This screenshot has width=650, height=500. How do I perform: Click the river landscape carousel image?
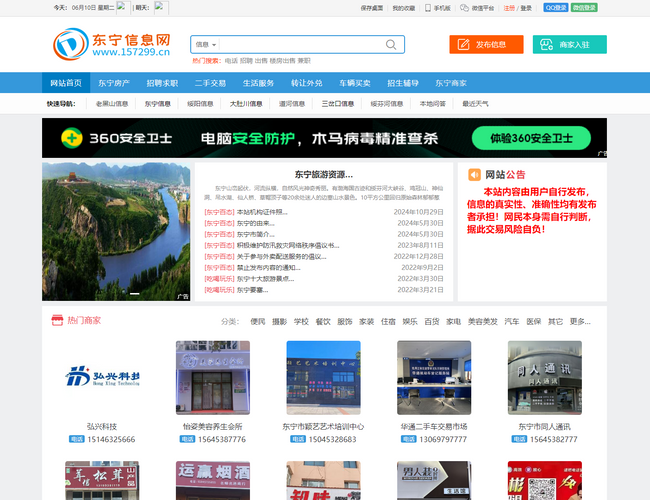(116, 231)
